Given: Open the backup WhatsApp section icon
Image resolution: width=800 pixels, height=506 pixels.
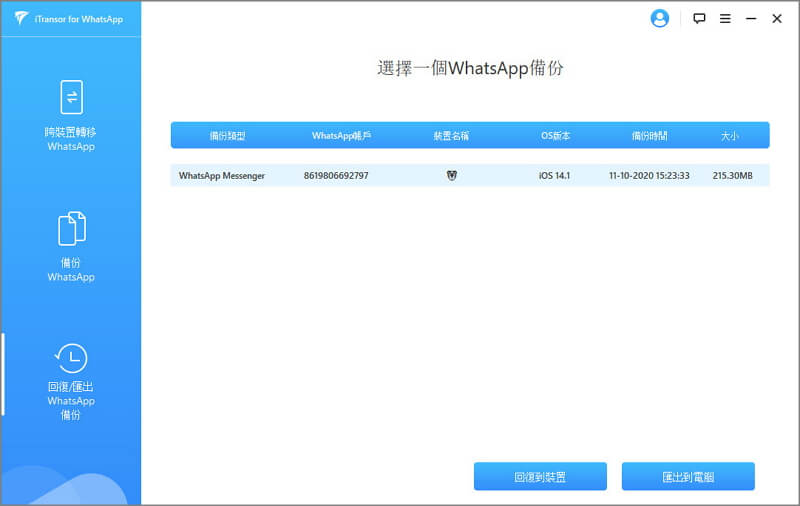Looking at the screenshot, I should click(x=70, y=229).
